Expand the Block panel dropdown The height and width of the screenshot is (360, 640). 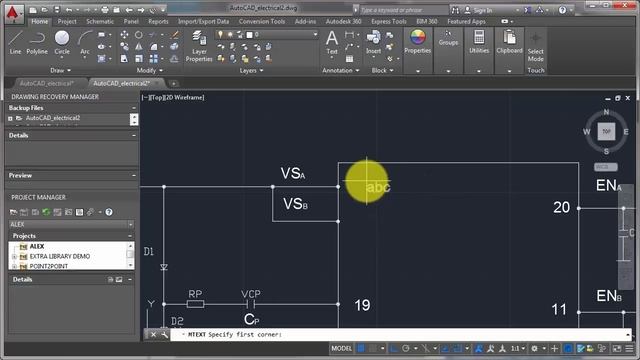(382, 71)
